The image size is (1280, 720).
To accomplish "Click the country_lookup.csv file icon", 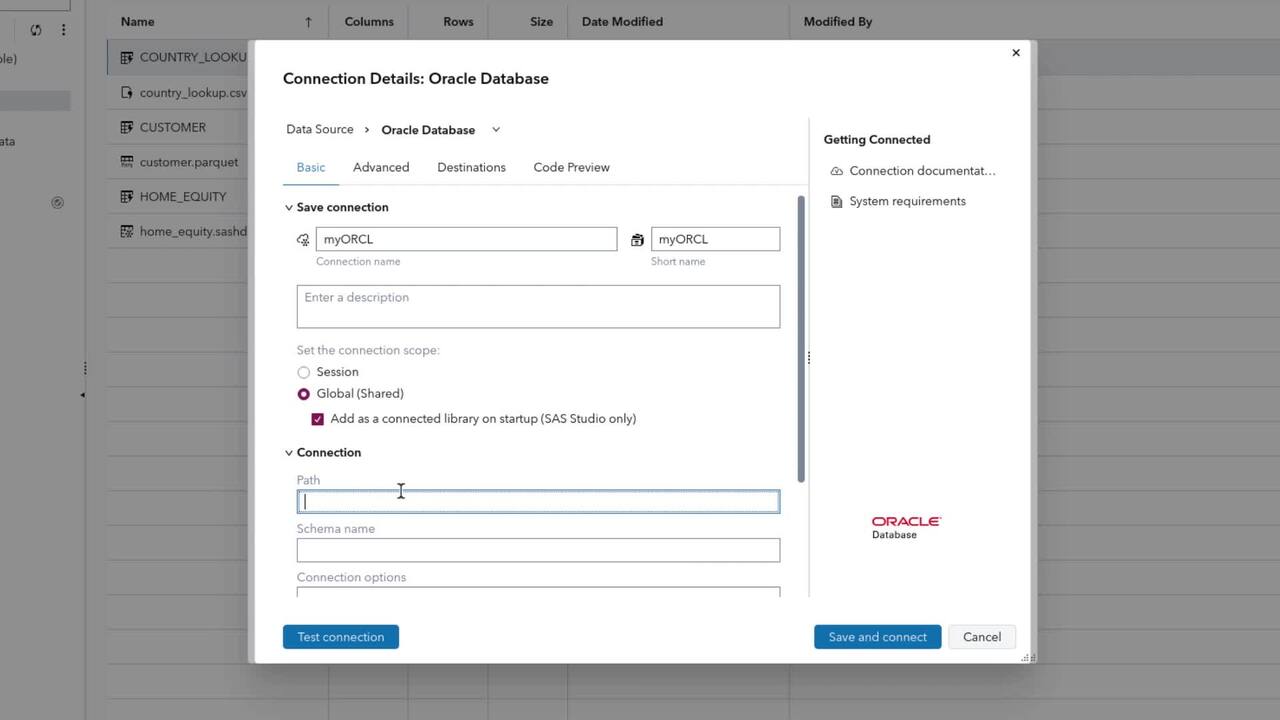I will pyautogui.click(x=127, y=93).
